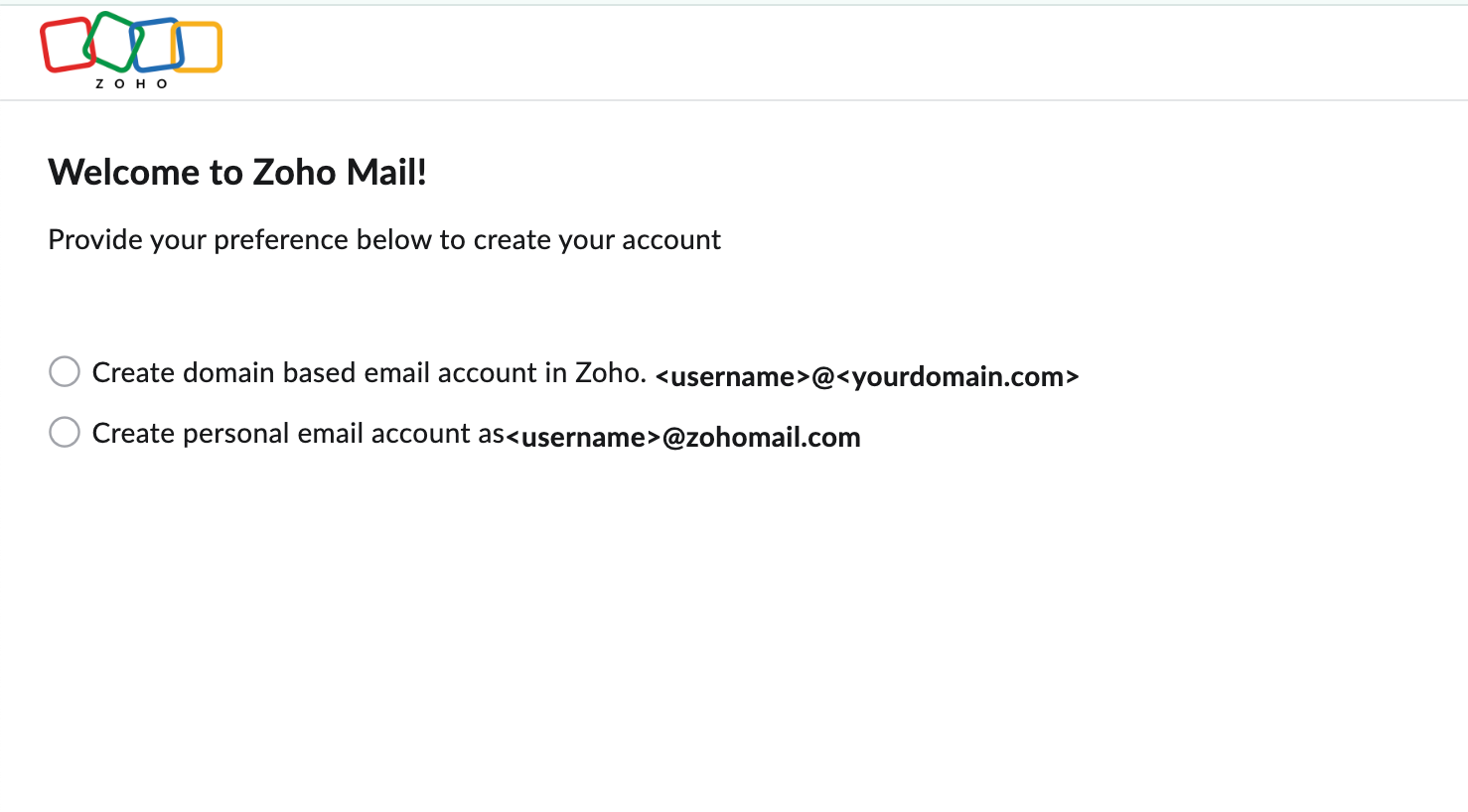Click the ZOHO wordmark under the logo
The width and height of the screenshot is (1468, 812).
(130, 83)
